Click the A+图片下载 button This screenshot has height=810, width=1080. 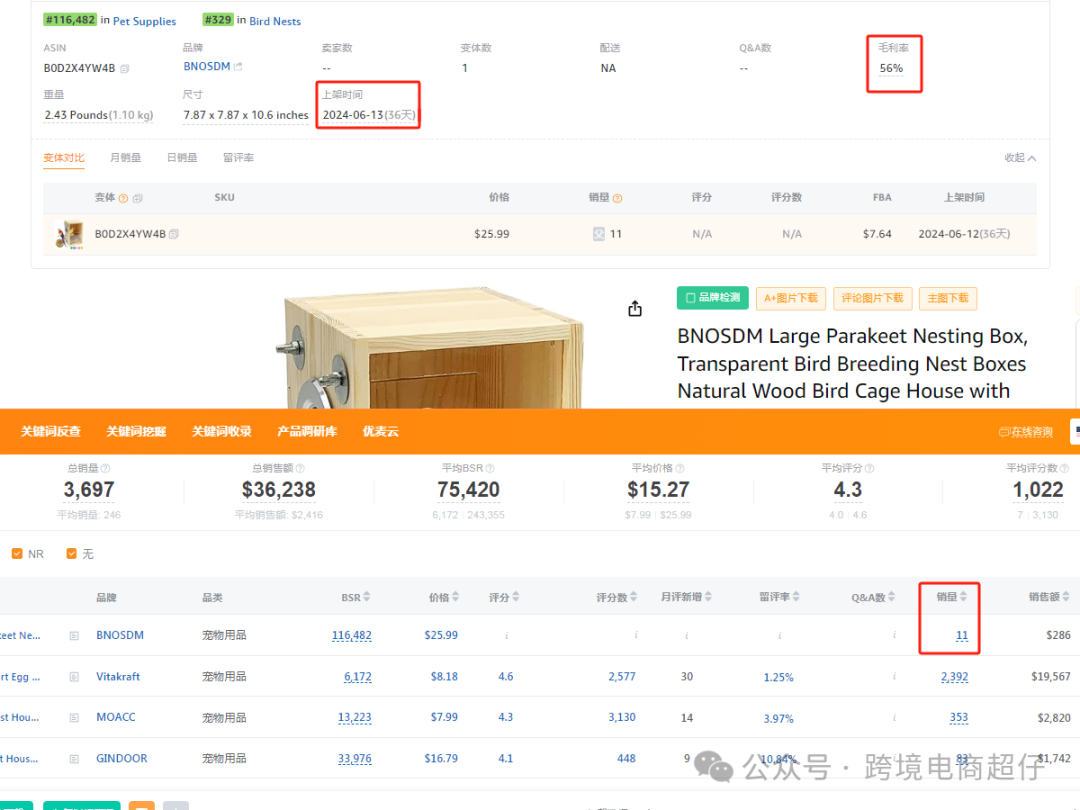point(791,298)
